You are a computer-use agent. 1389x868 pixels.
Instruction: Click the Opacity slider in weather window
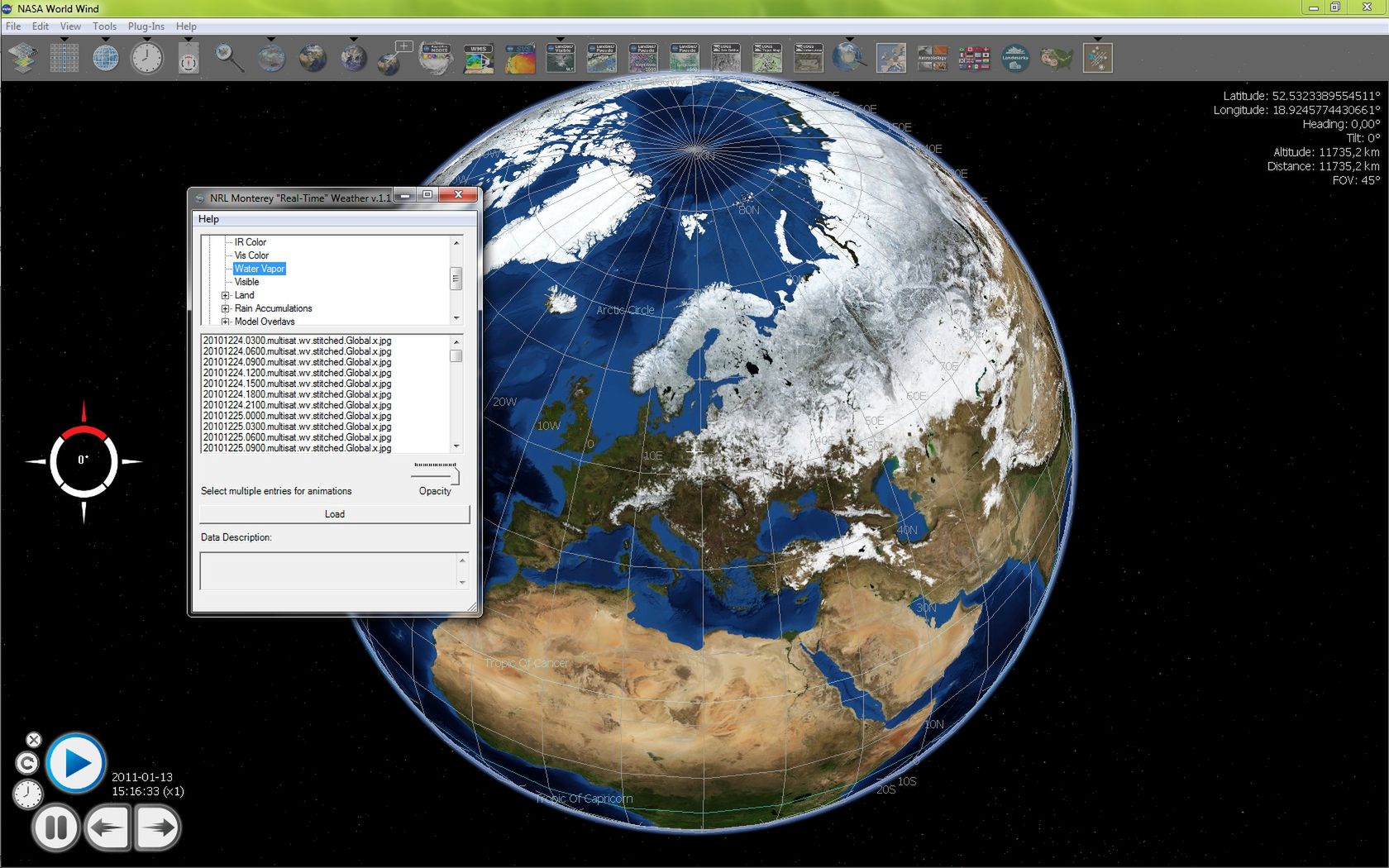[x=436, y=474]
